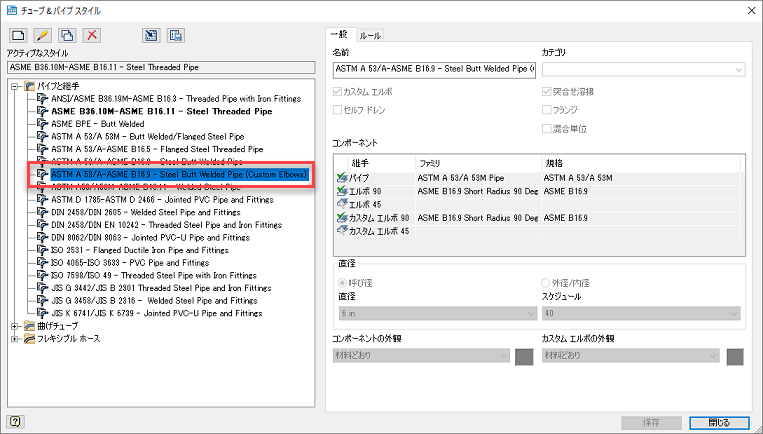The width and height of the screenshot is (763, 434).
Task: Click the ファミリ column header
Action: 478,163
